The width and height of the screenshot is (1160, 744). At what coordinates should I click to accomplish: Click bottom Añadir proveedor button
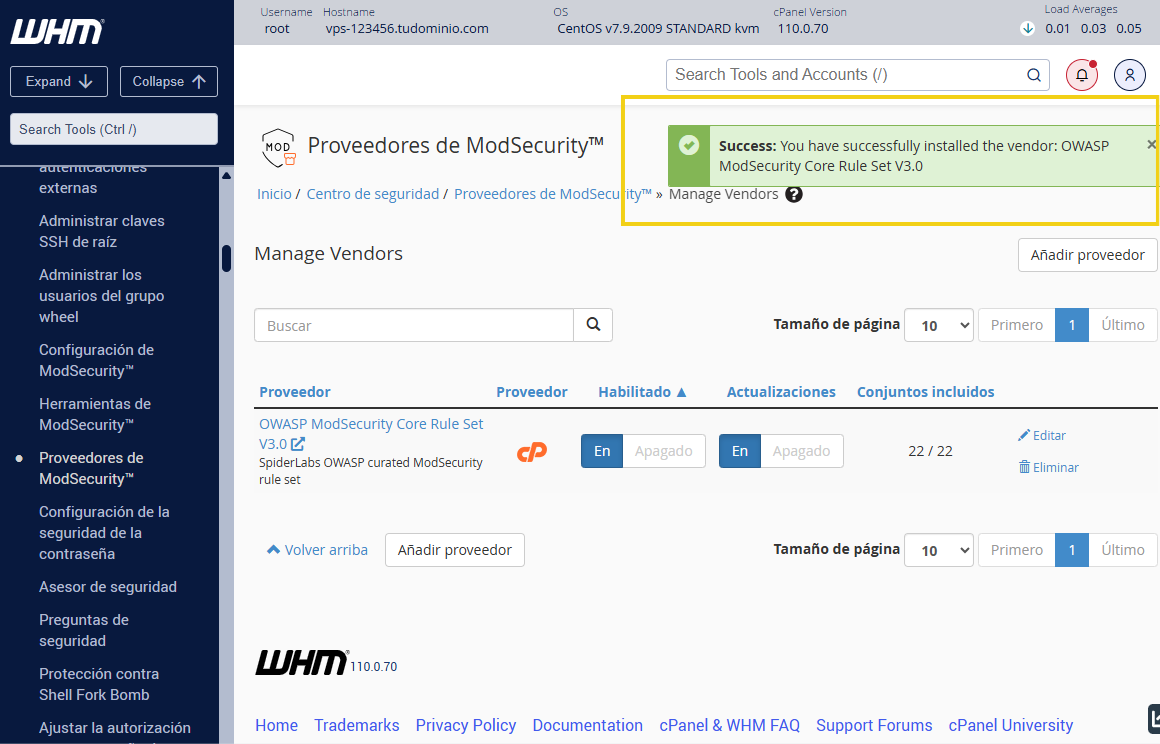(x=455, y=550)
